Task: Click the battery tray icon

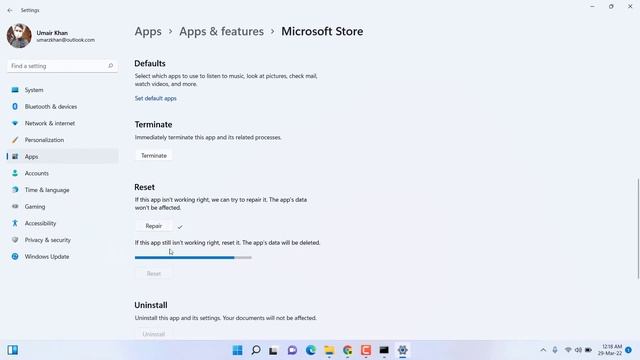Action: 589,350
